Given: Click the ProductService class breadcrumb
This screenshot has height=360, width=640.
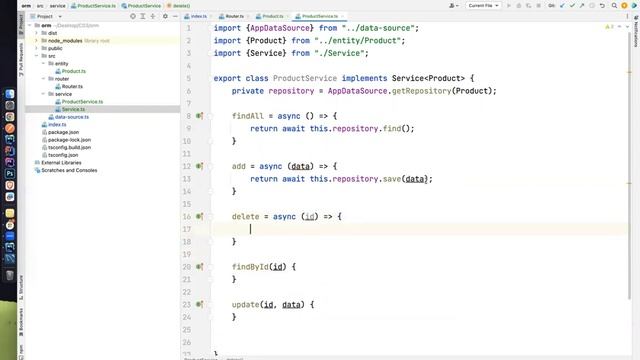Looking at the screenshot, I should (x=141, y=6).
